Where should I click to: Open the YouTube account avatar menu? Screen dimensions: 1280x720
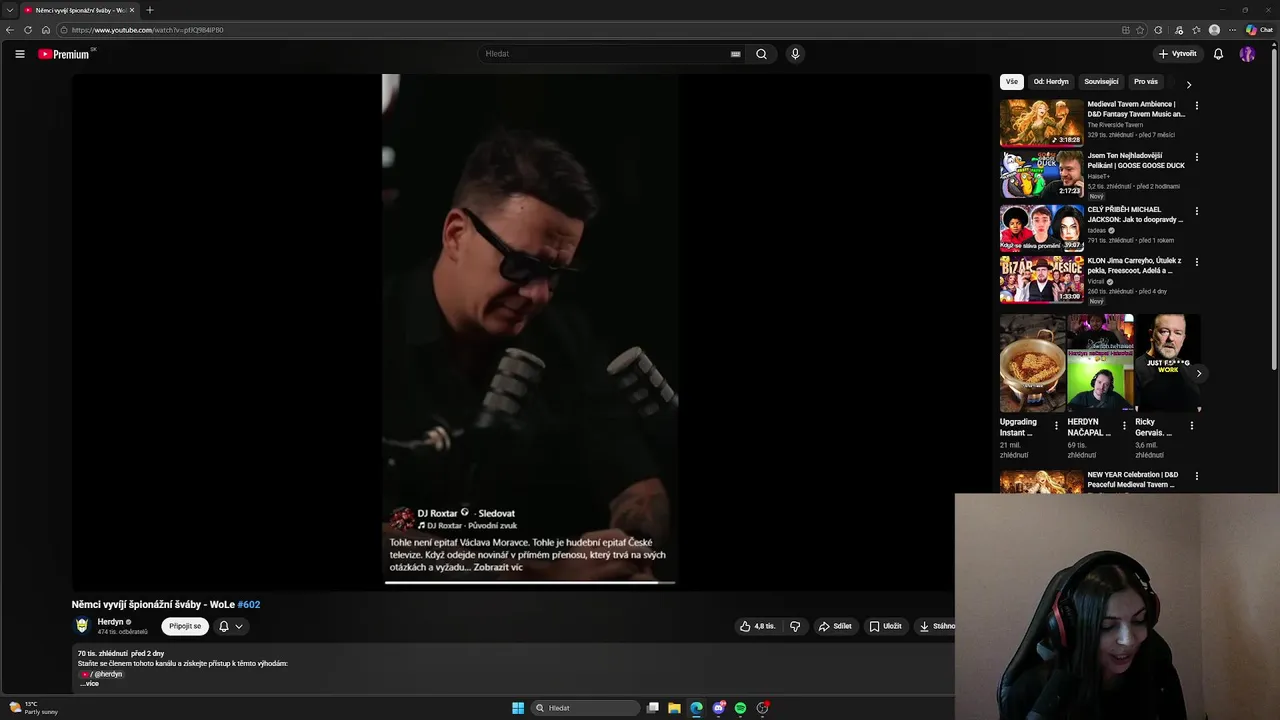coord(1247,54)
